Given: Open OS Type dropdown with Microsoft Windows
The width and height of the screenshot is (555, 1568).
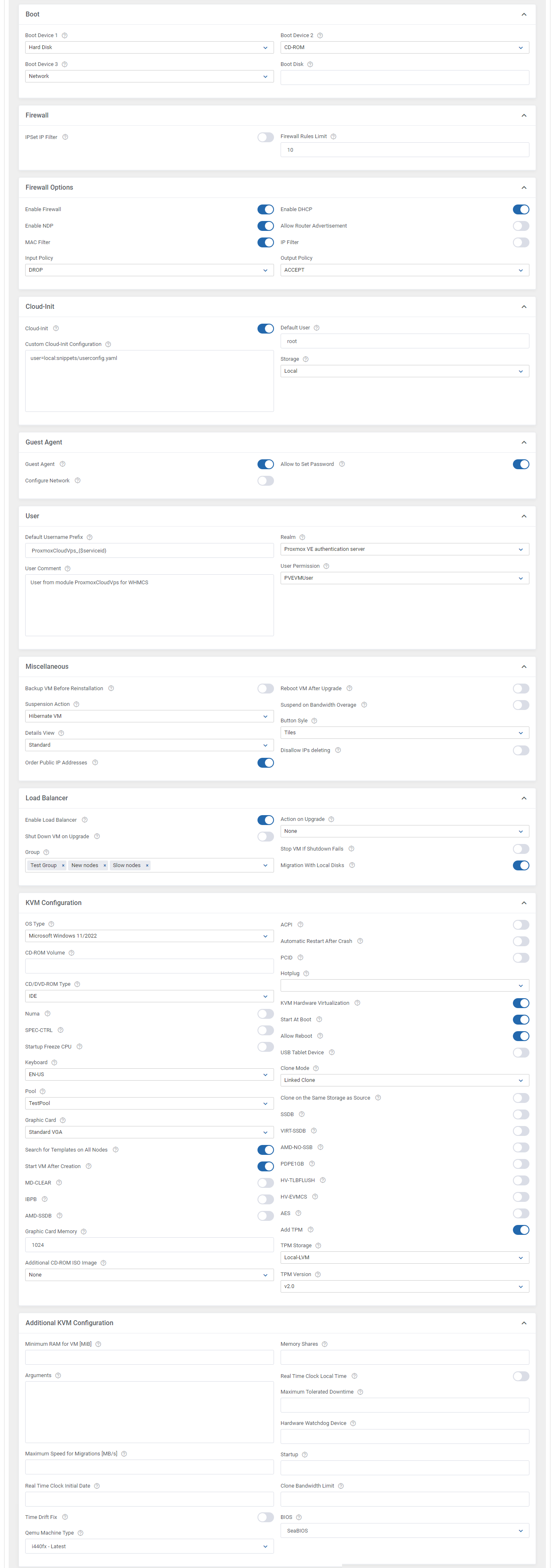Looking at the screenshot, I should coord(149,936).
